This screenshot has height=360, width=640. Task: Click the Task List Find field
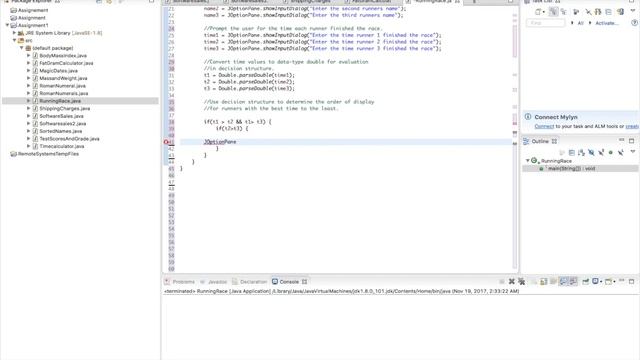[546, 23]
